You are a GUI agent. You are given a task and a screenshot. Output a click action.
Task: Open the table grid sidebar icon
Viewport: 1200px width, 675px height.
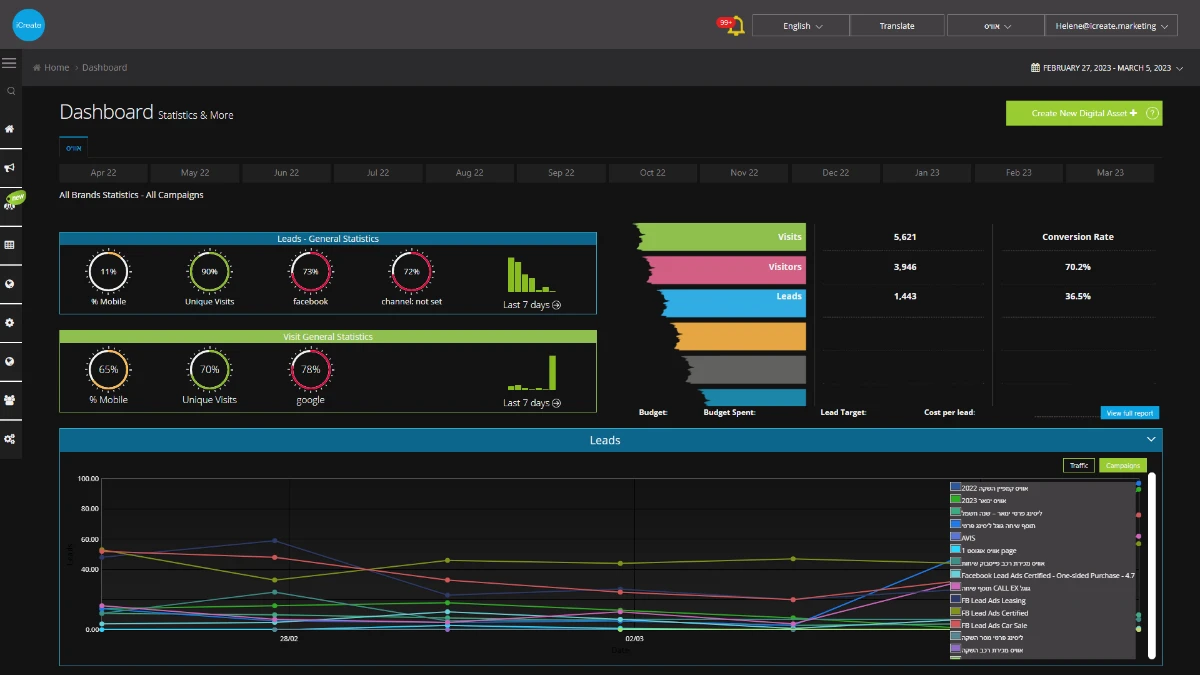click(10, 245)
